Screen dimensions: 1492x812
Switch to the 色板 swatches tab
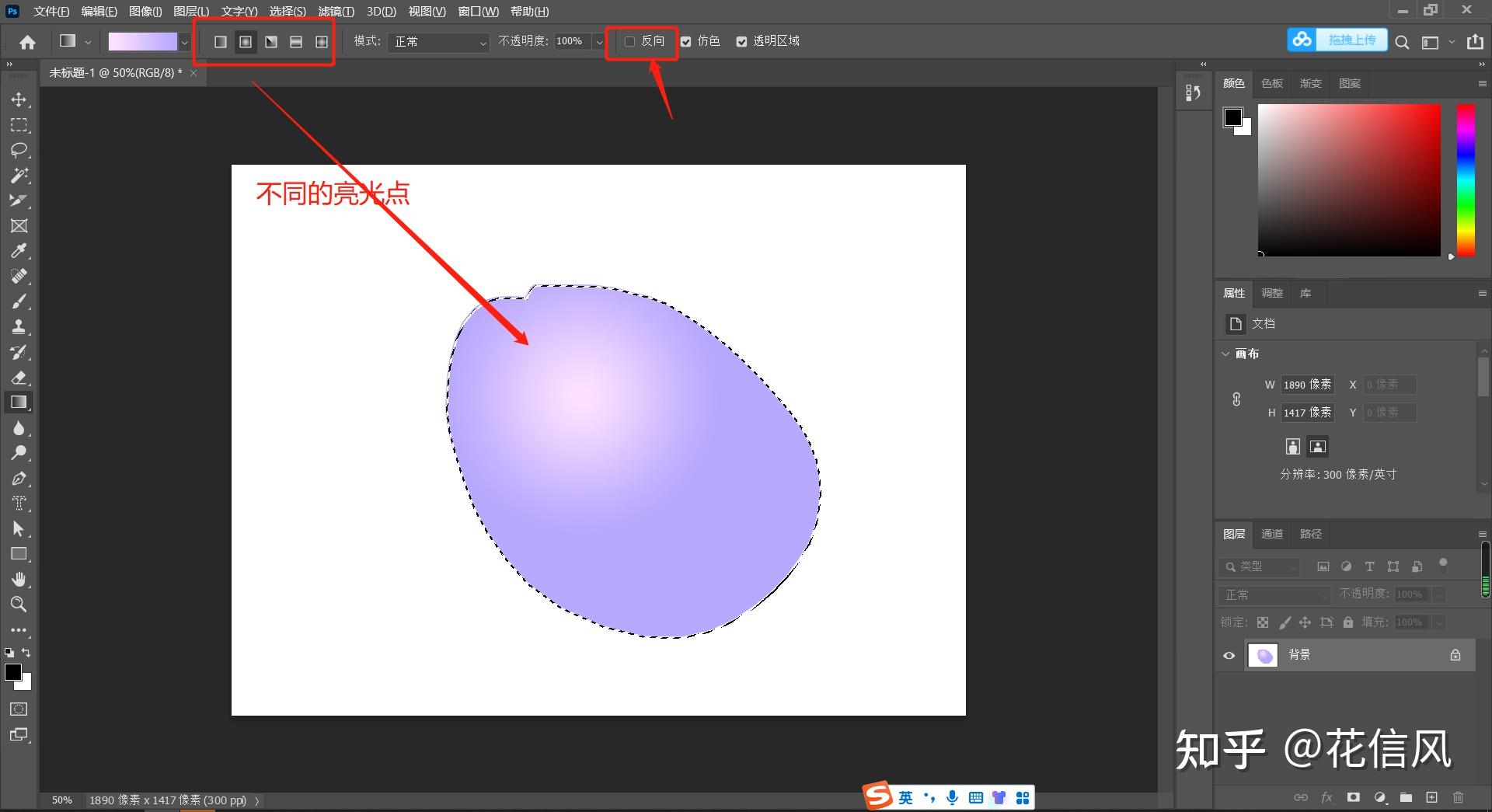tap(1272, 83)
